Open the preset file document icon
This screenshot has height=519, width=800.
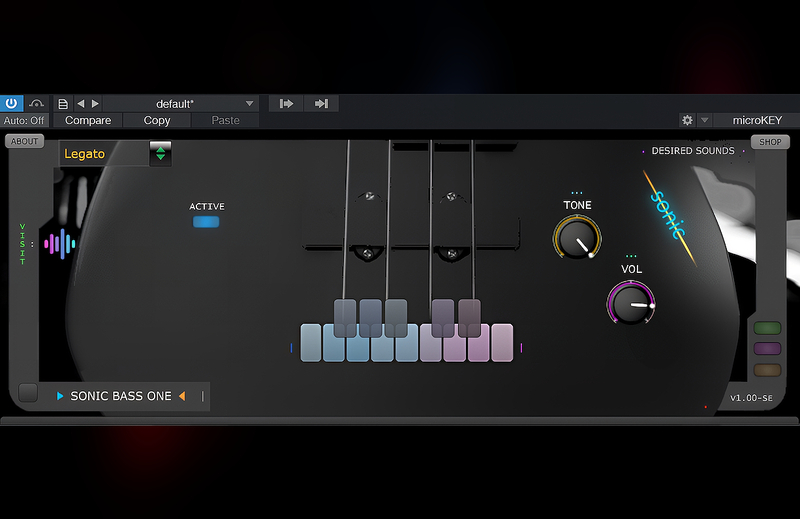(x=63, y=103)
